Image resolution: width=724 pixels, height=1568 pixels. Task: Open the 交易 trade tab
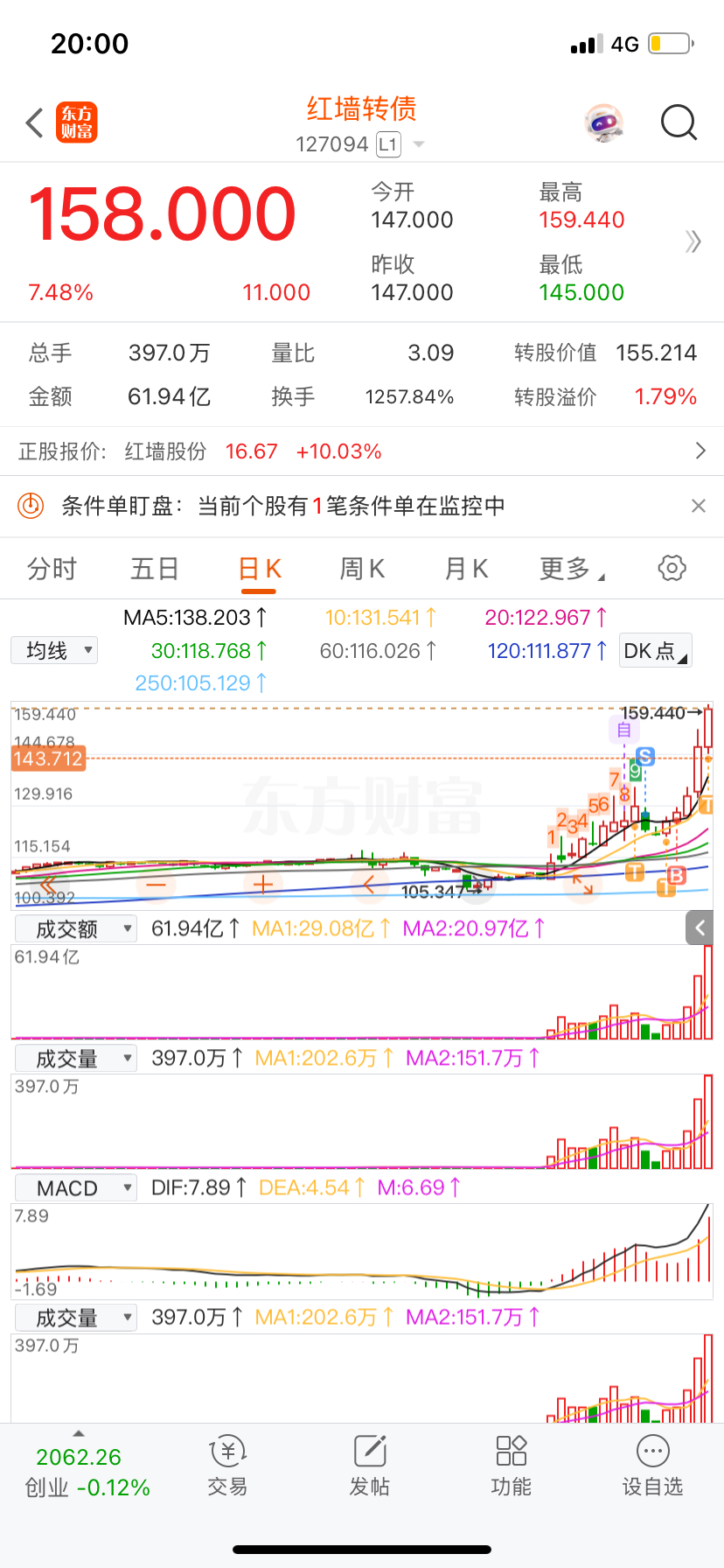pyautogui.click(x=227, y=1466)
